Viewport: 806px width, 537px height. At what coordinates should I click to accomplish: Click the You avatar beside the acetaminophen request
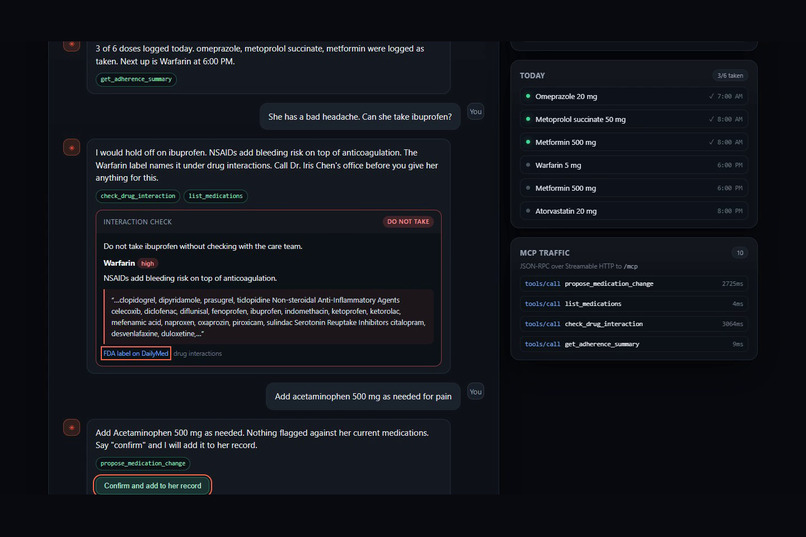[x=475, y=392]
